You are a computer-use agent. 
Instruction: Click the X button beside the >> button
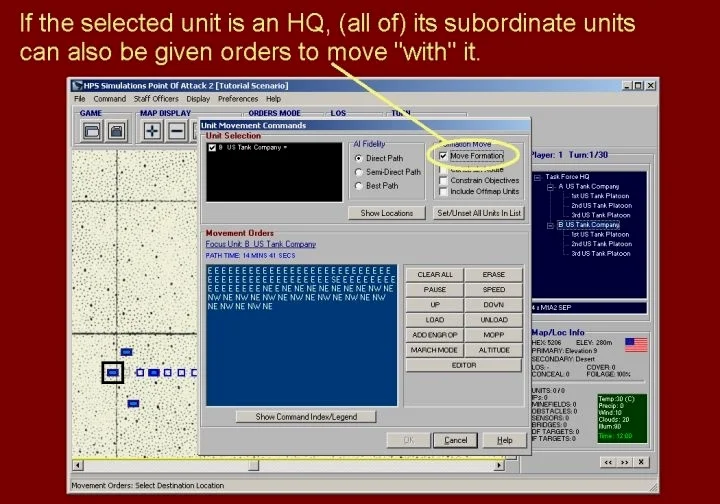pos(641,462)
